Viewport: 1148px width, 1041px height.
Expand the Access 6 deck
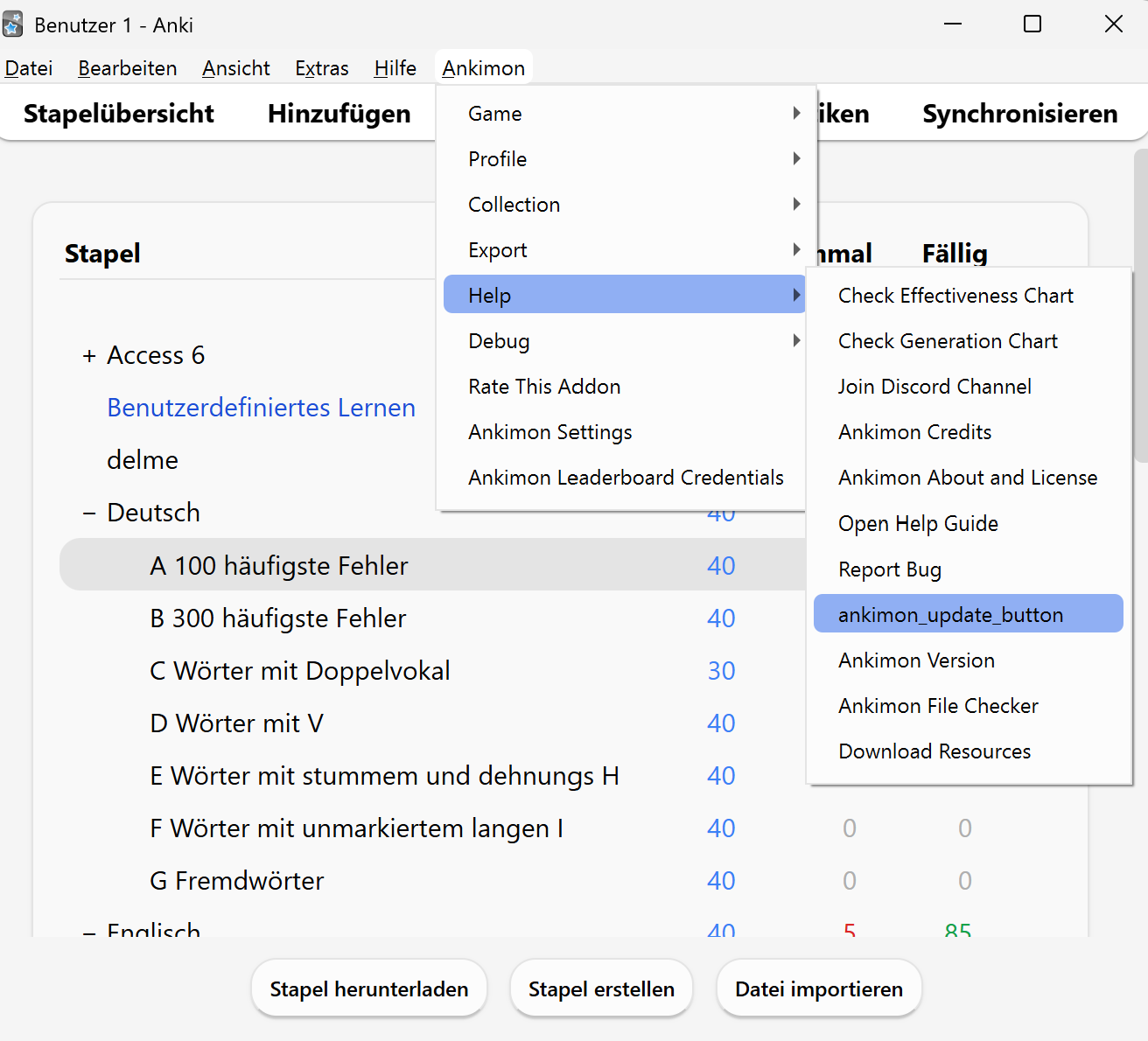pos(88,356)
